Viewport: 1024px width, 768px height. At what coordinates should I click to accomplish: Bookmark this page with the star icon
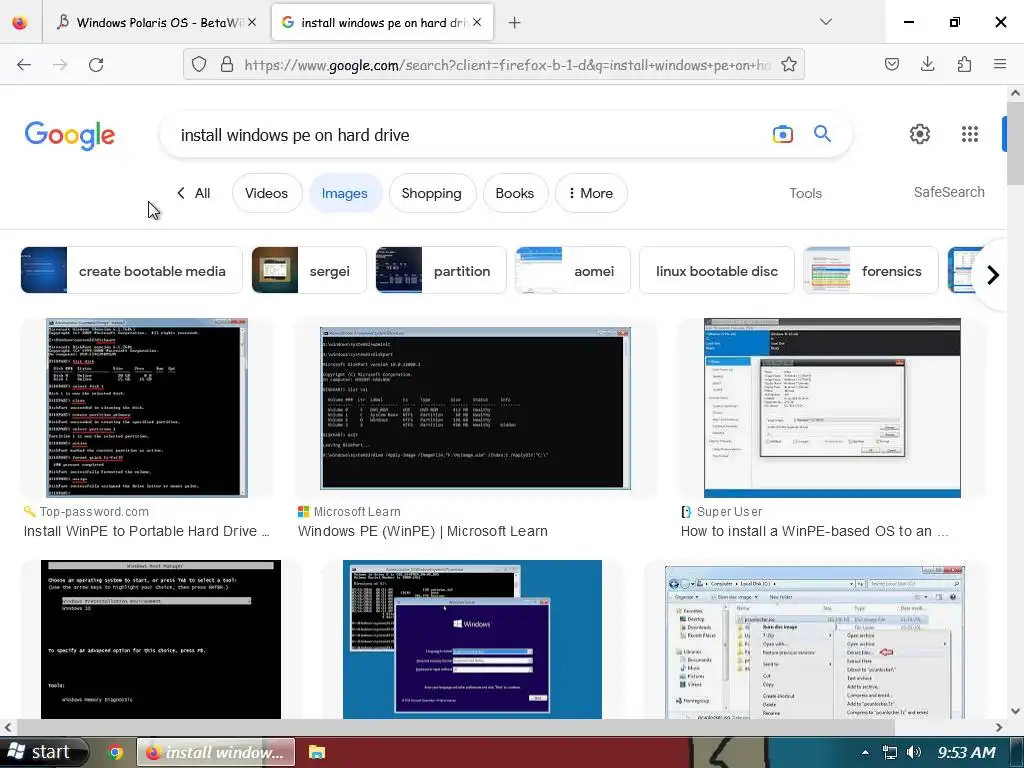pos(789,65)
